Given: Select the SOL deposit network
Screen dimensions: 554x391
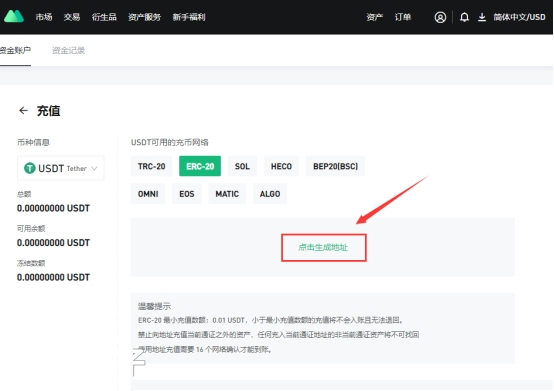Looking at the screenshot, I should coord(242,166).
